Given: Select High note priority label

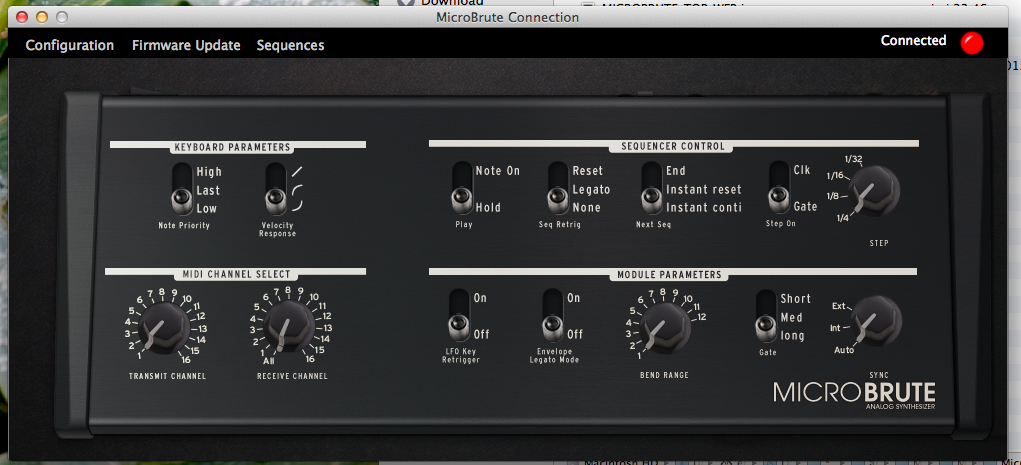Looking at the screenshot, I should click(209, 172).
